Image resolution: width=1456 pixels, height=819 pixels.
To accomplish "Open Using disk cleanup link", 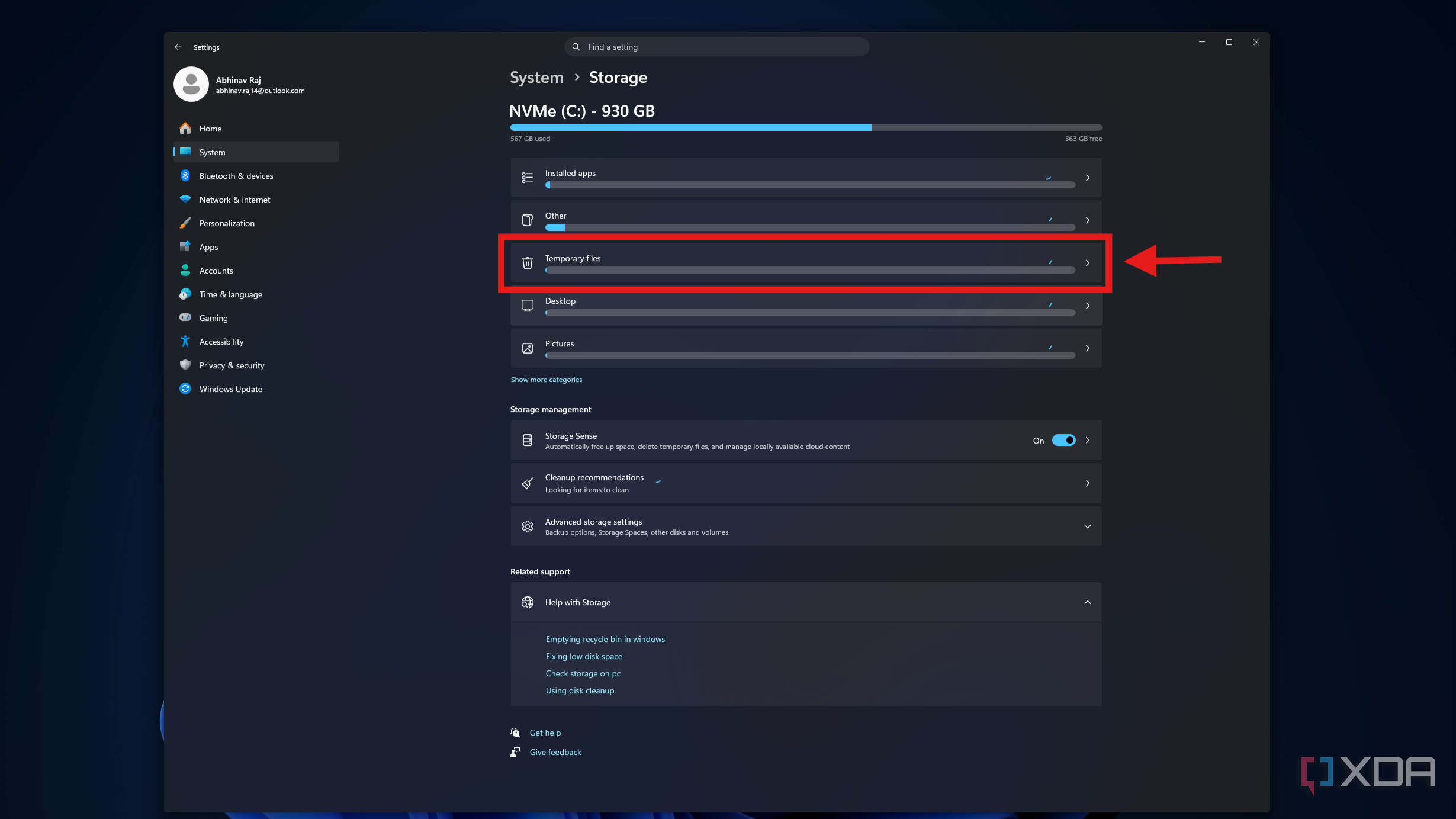I will pos(580,690).
